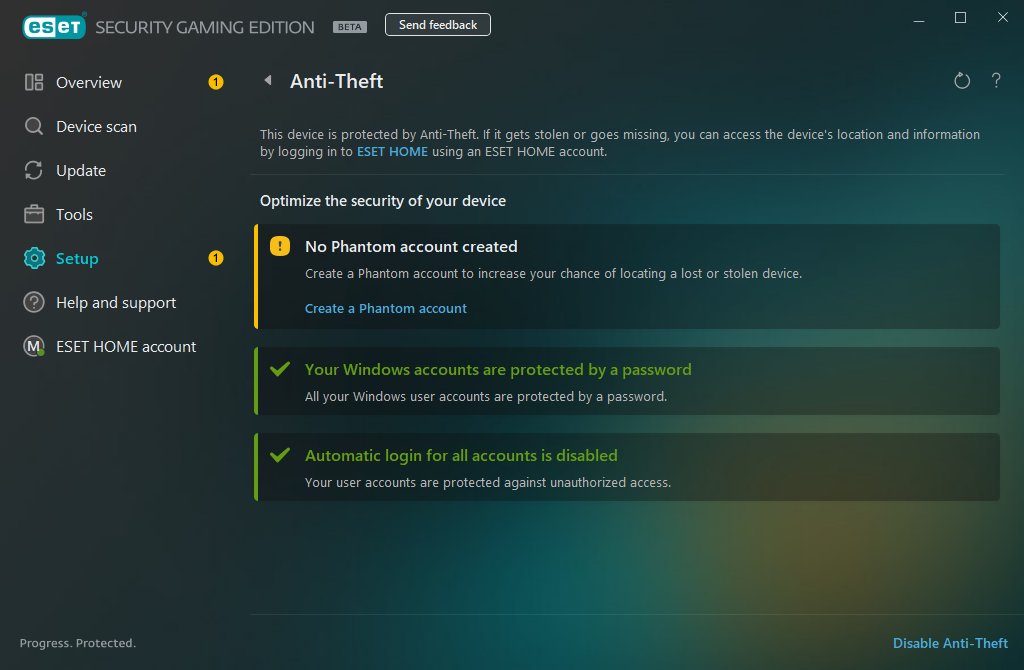Click the Setup gear icon

coord(34,259)
